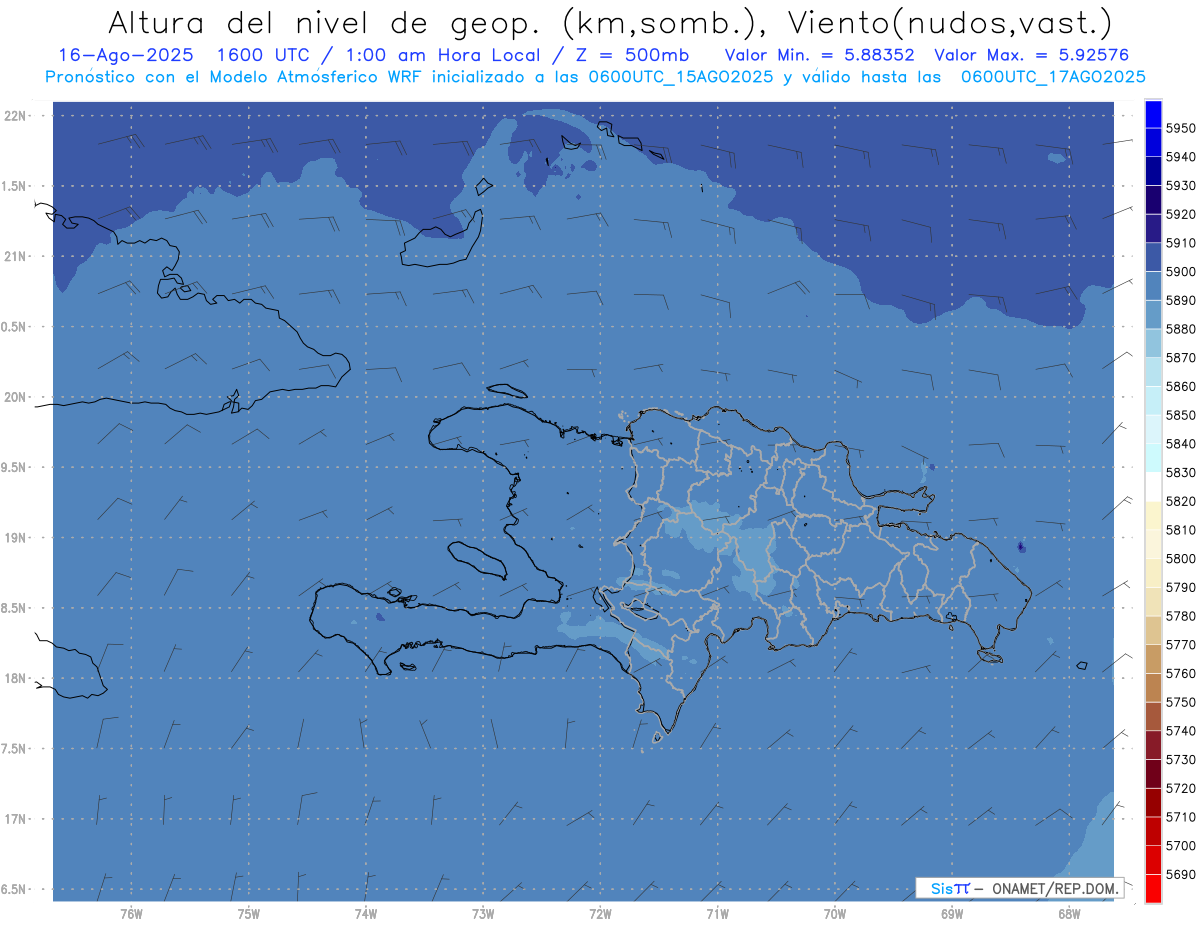Click the '5930' colorbar value

[x=1181, y=186]
